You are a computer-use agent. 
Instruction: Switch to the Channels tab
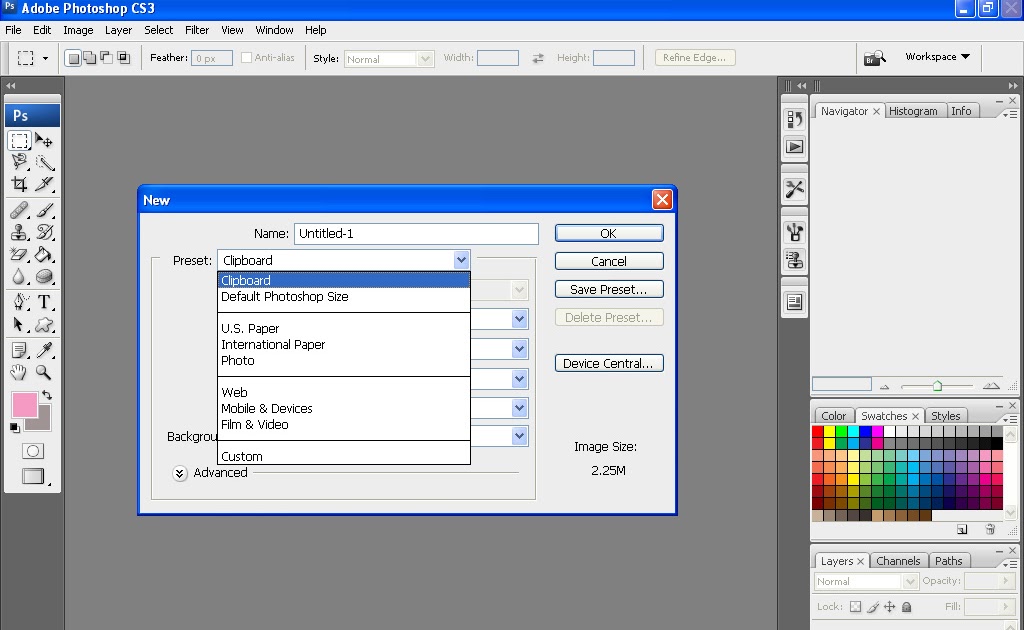[898, 561]
